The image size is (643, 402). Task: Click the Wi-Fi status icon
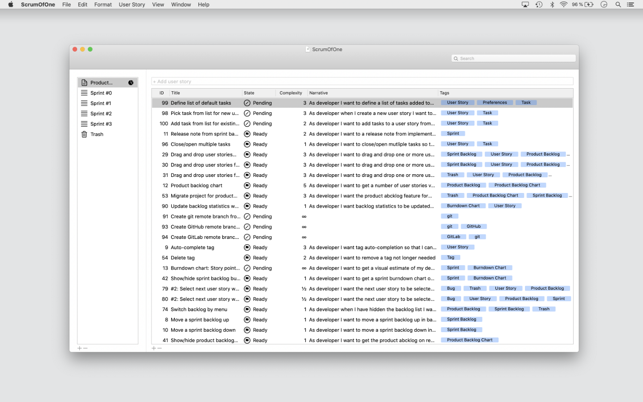[563, 5]
